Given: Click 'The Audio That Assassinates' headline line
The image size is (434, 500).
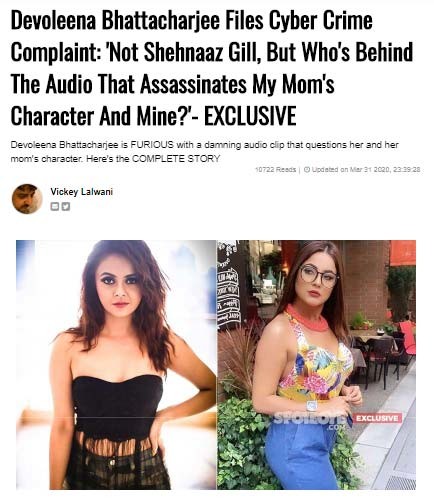Looking at the screenshot, I should [128, 84].
